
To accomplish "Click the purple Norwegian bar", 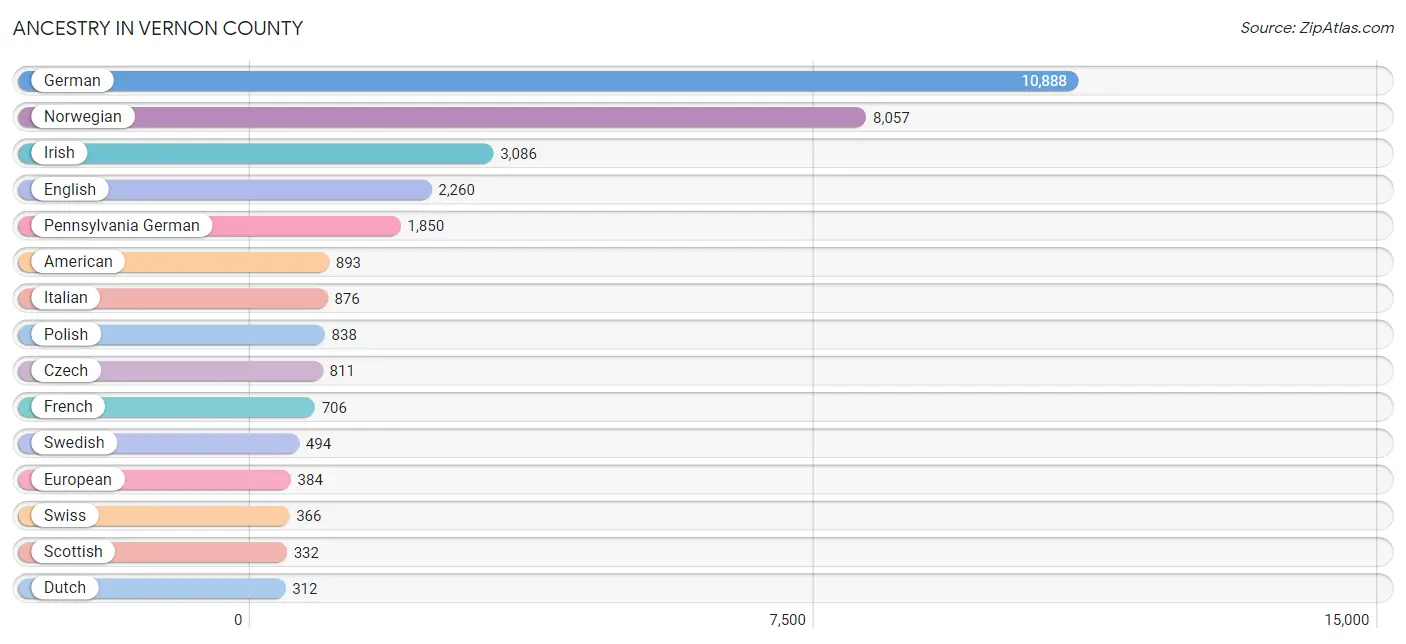I will (441, 117).
